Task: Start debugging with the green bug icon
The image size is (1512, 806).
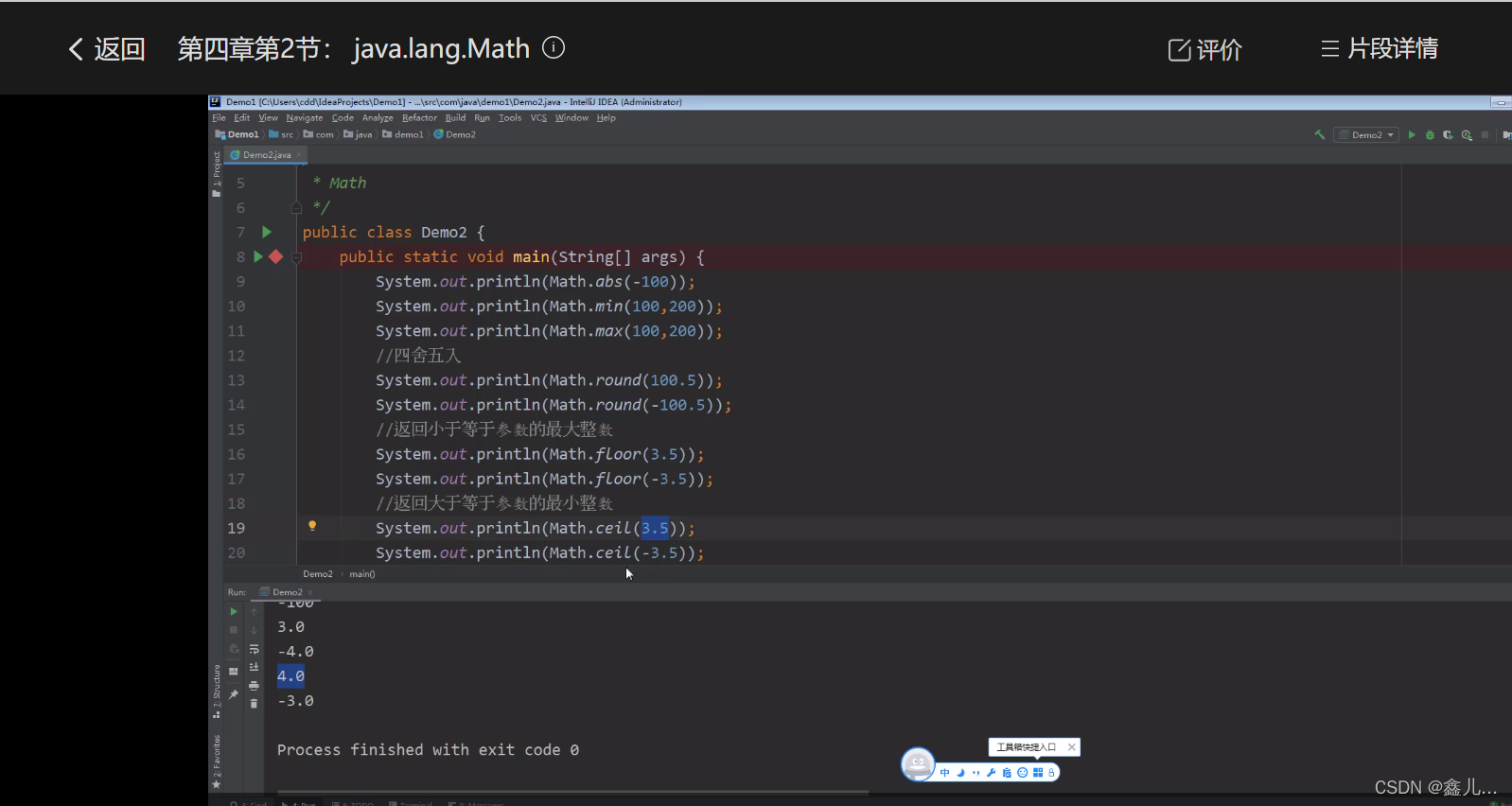Action: click(1430, 135)
